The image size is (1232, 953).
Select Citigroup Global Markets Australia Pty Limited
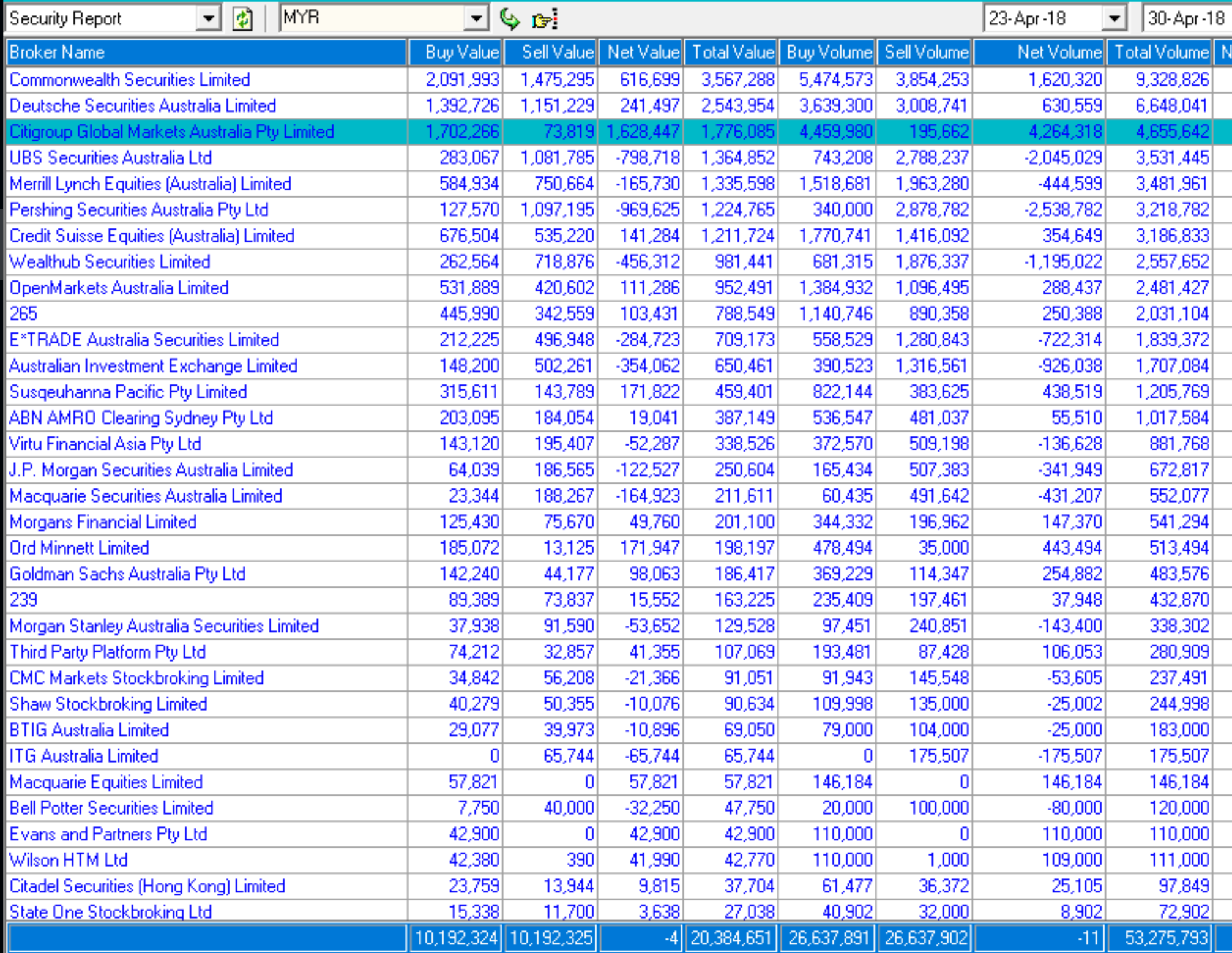point(619,132)
